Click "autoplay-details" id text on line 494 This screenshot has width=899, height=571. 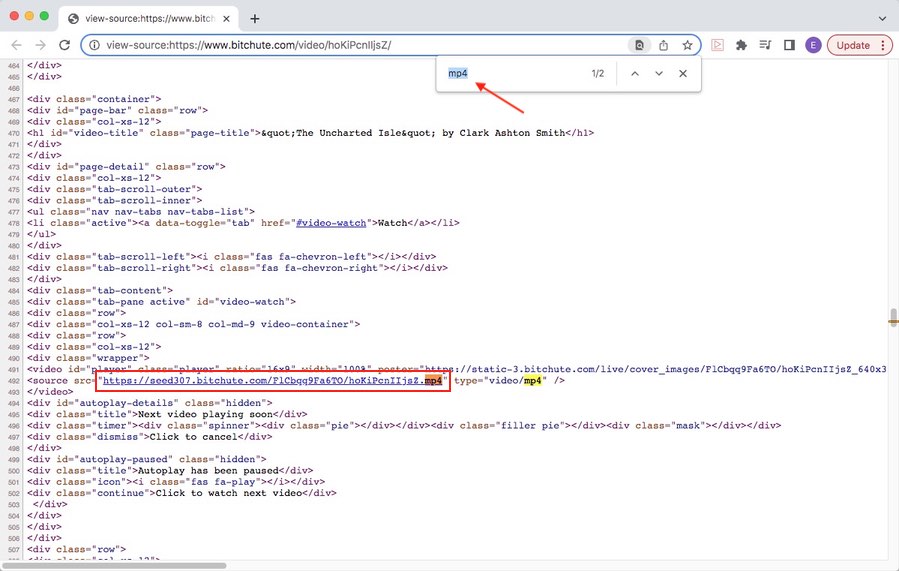(126, 403)
